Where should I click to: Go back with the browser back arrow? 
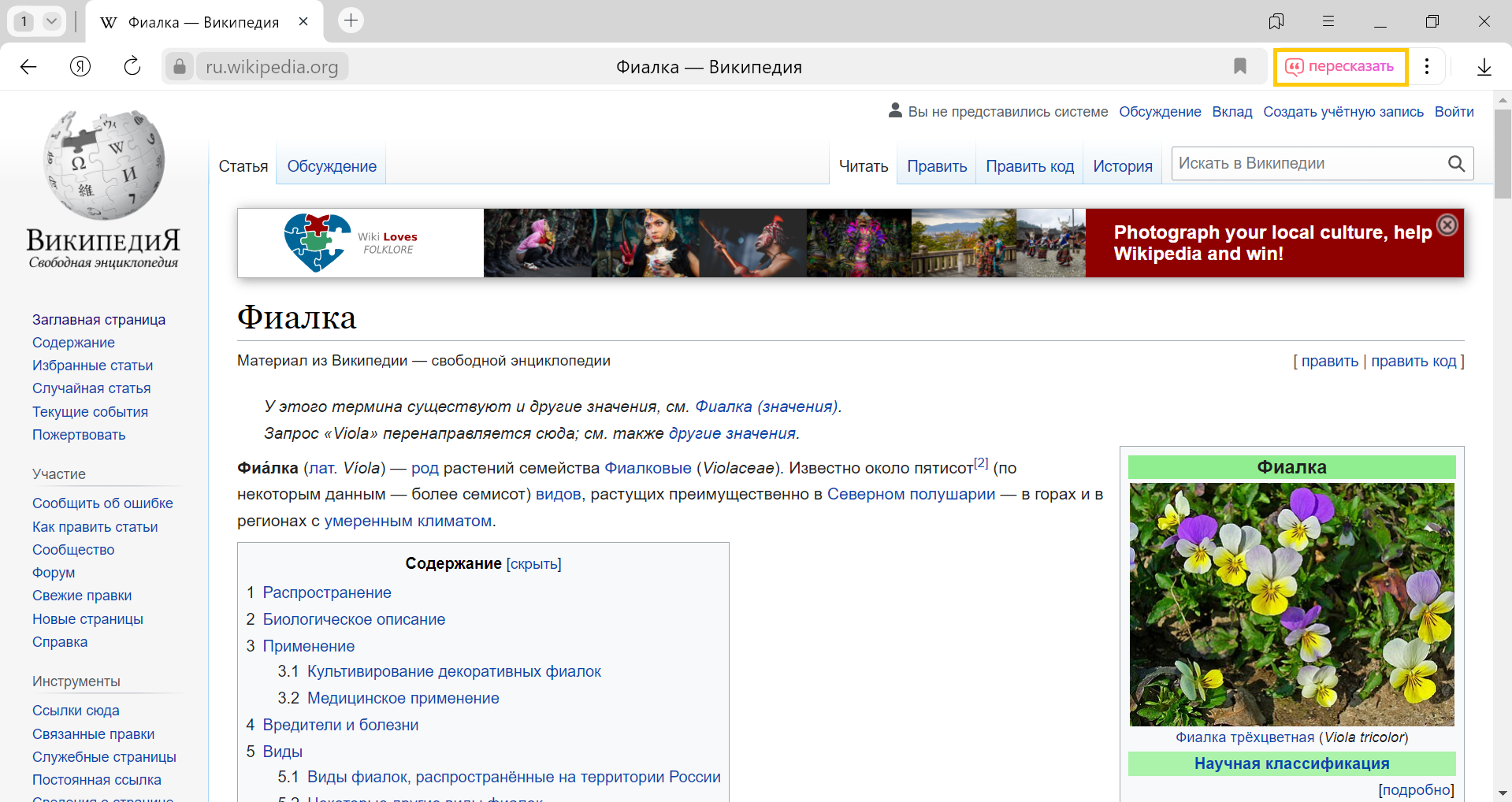28,67
